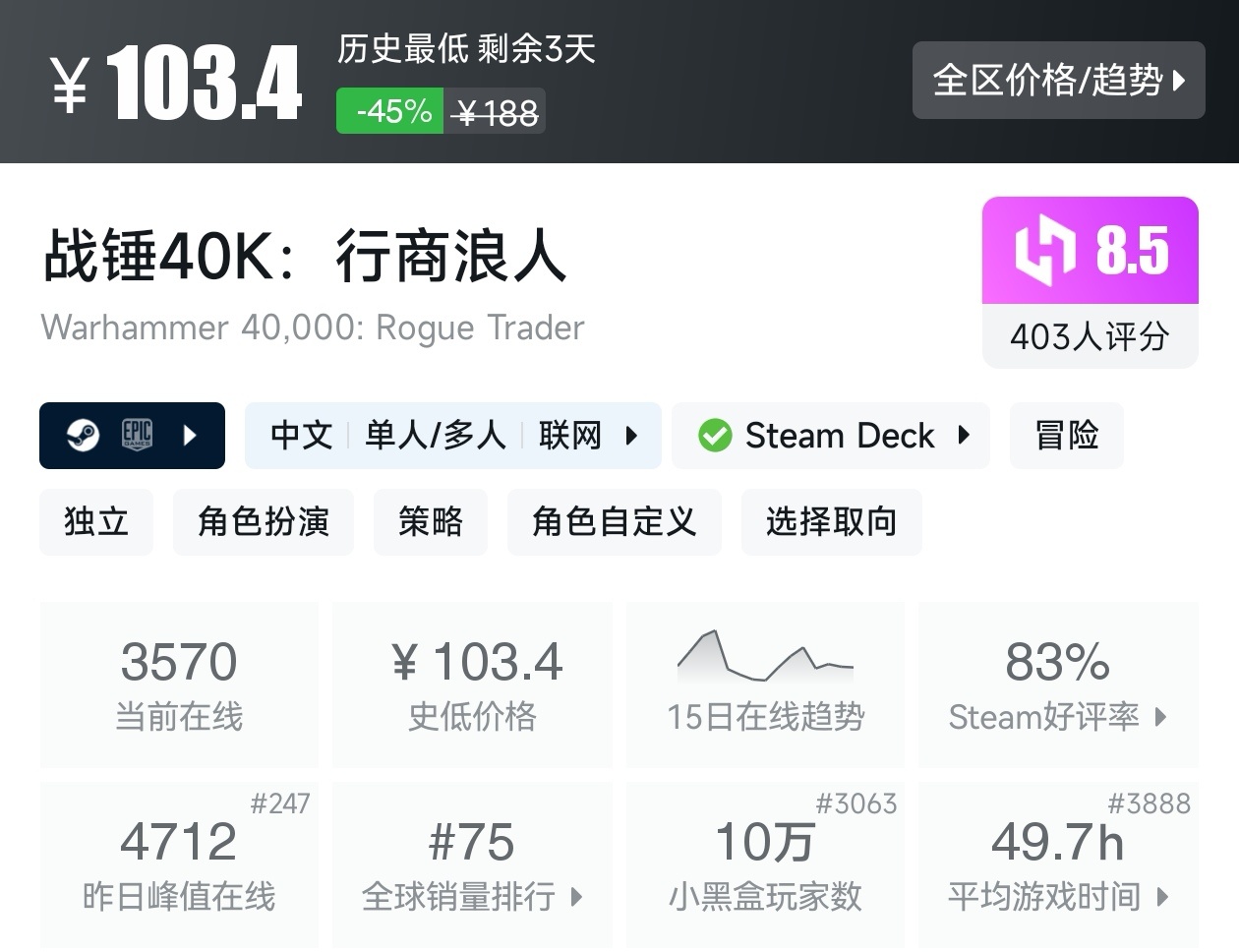Click the Epic Games store icon
This screenshot has width=1239, height=952.
click(x=137, y=435)
